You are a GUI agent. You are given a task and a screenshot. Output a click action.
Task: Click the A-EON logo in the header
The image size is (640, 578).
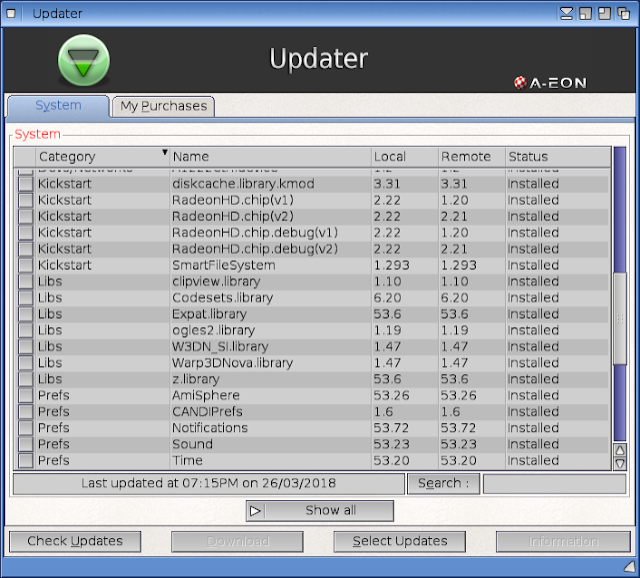tap(549, 82)
